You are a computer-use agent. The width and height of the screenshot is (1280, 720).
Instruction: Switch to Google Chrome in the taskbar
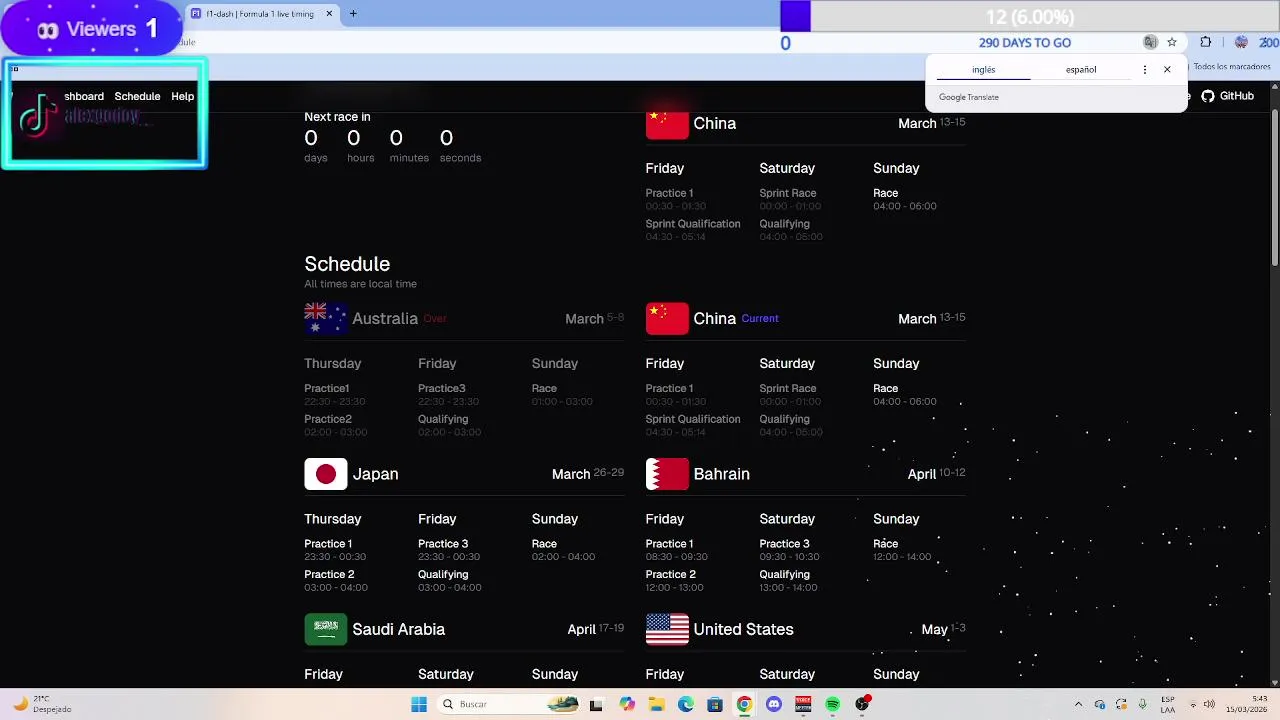click(744, 704)
